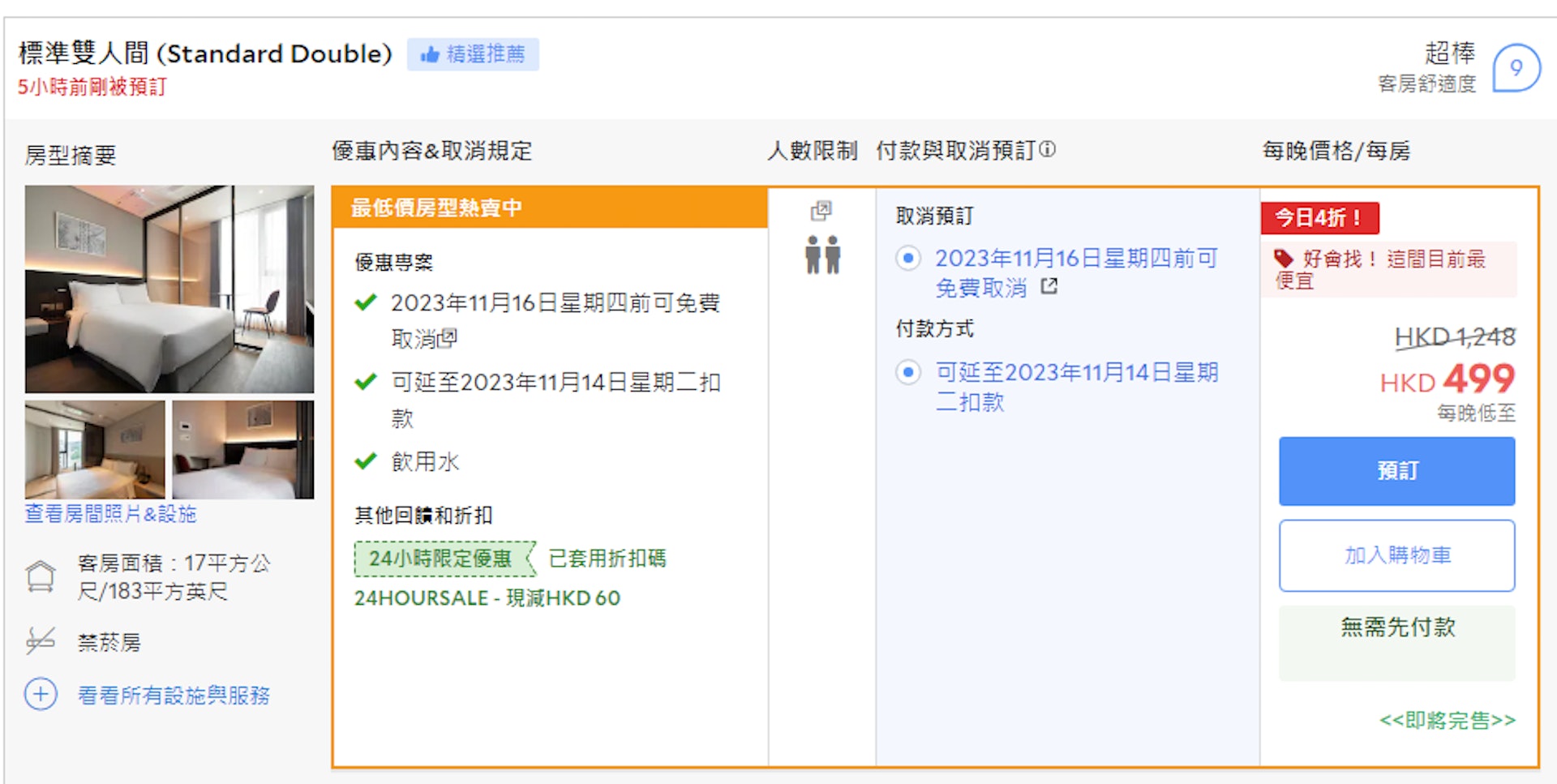1557x784 pixels.
Task: Open the 查看房間照片&設施 link
Action: (110, 514)
